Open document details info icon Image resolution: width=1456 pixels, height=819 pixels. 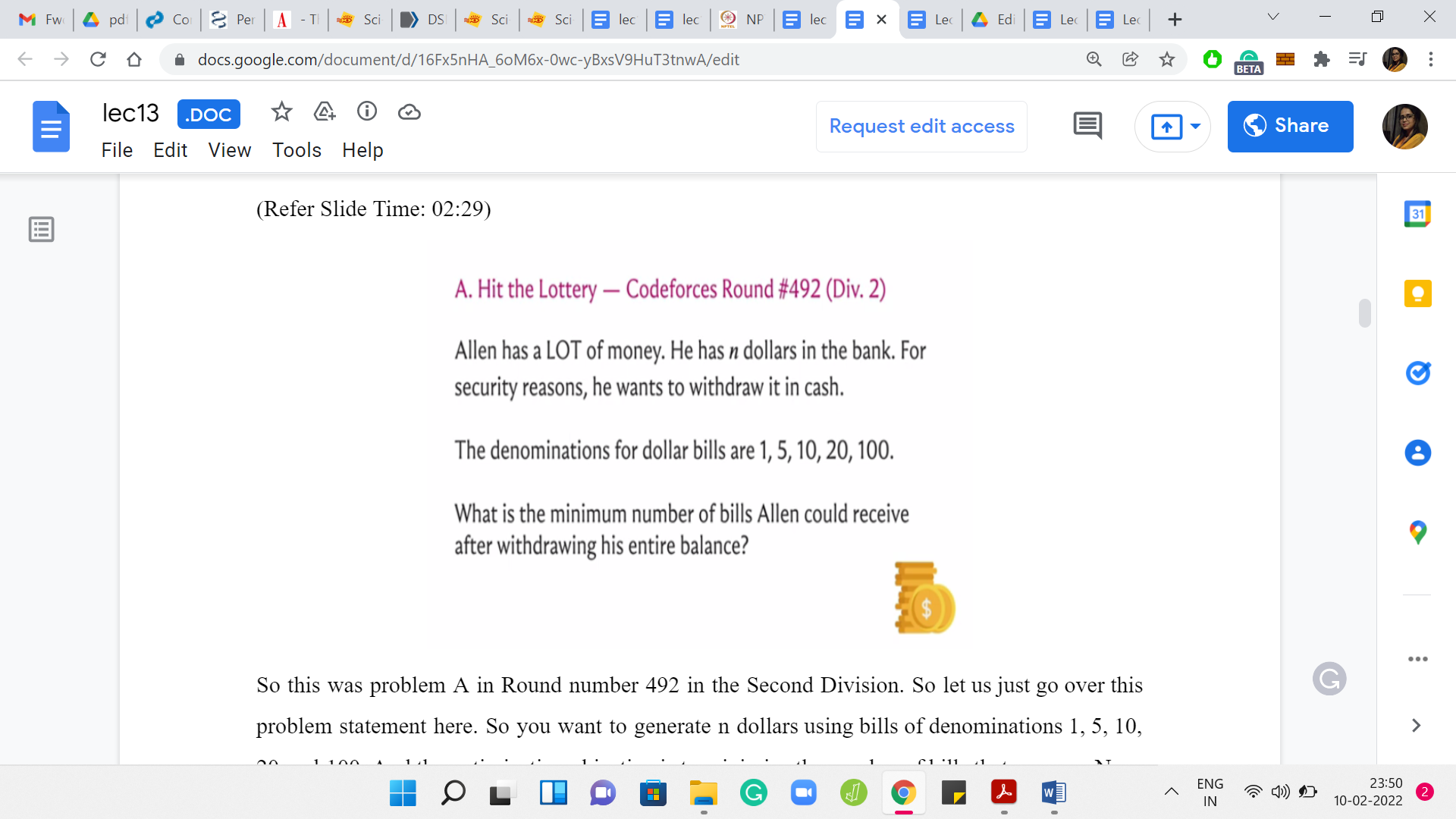pyautogui.click(x=367, y=112)
